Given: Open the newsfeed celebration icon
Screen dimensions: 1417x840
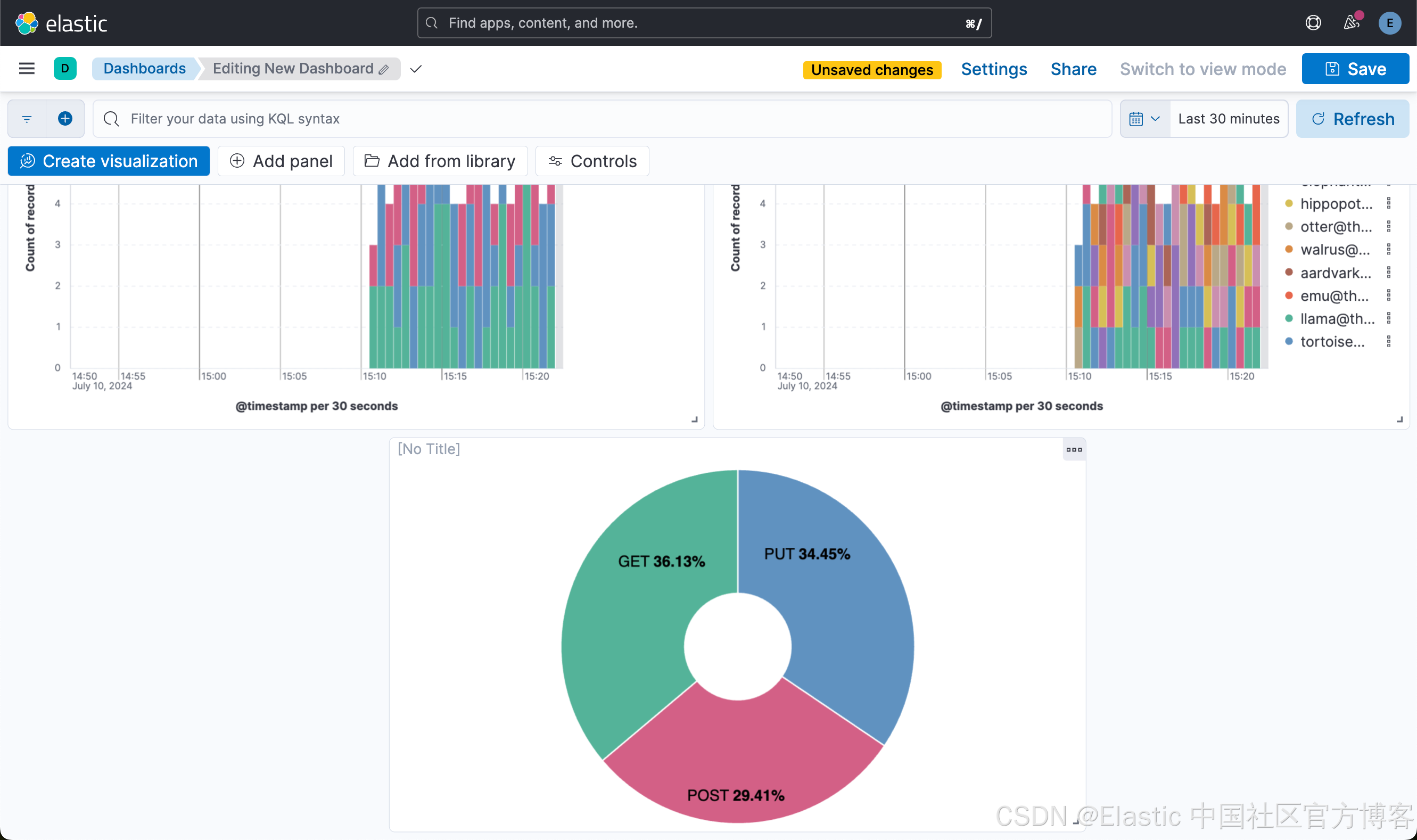Looking at the screenshot, I should [1352, 23].
